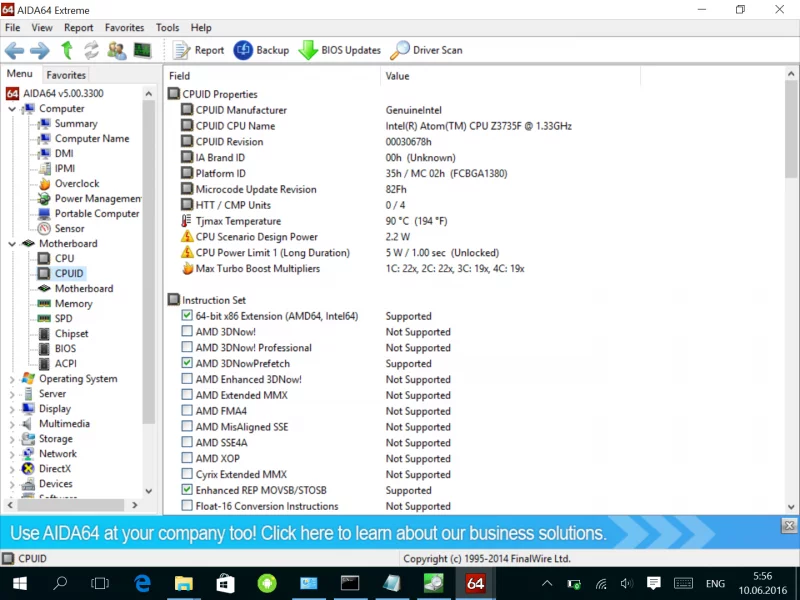Open the Report menu
This screenshot has height=600, width=800.
[79, 28]
